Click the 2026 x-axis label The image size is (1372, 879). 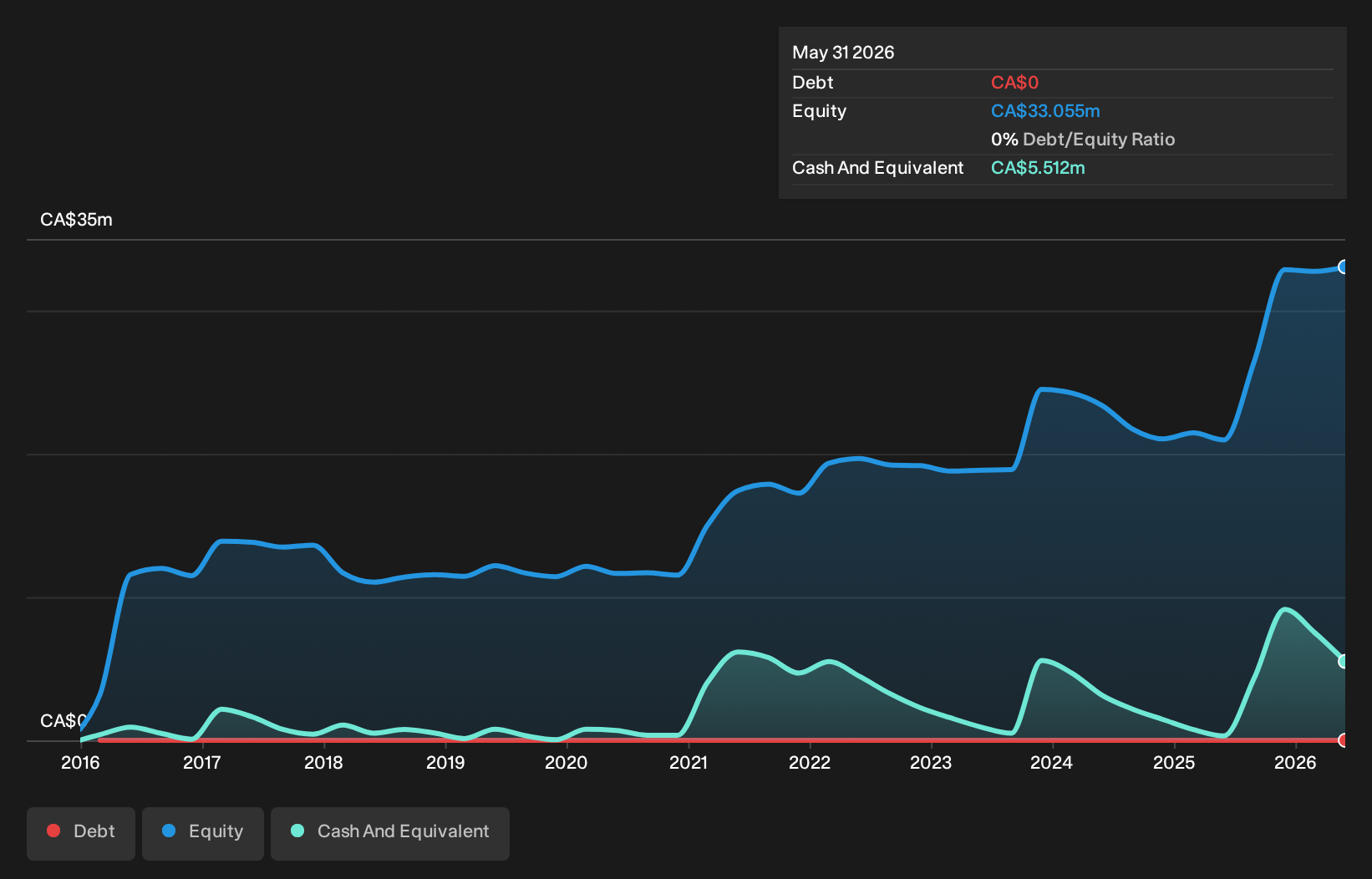[1295, 762]
